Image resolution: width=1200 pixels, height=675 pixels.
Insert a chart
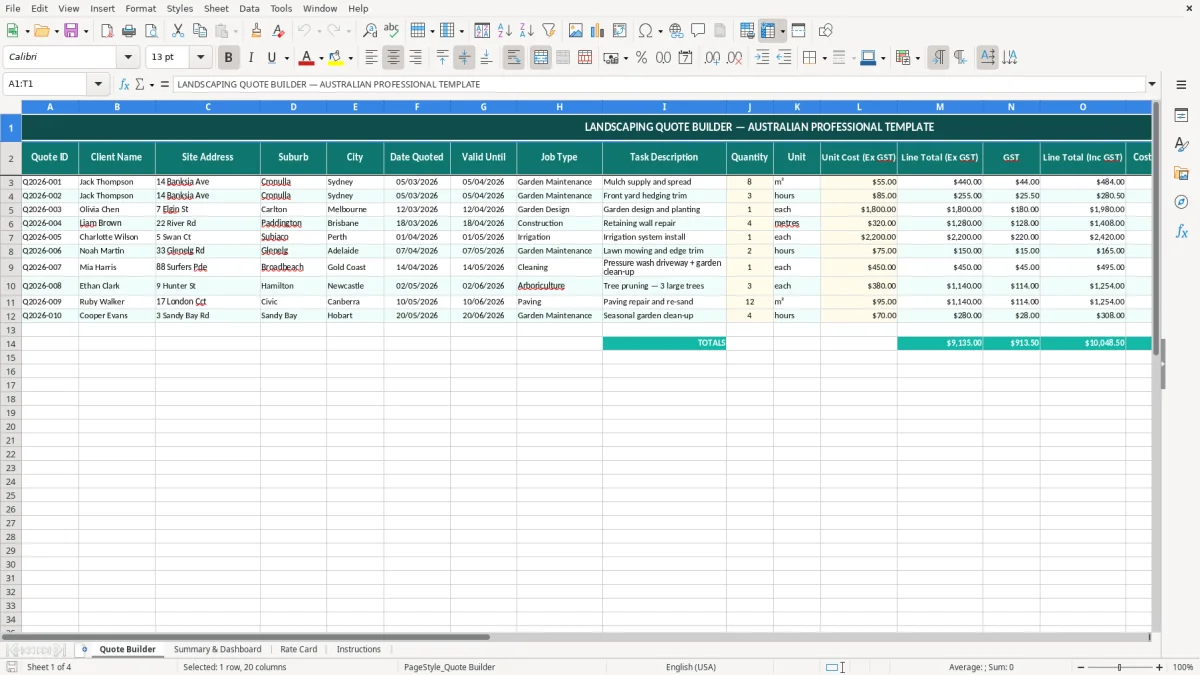pos(598,31)
